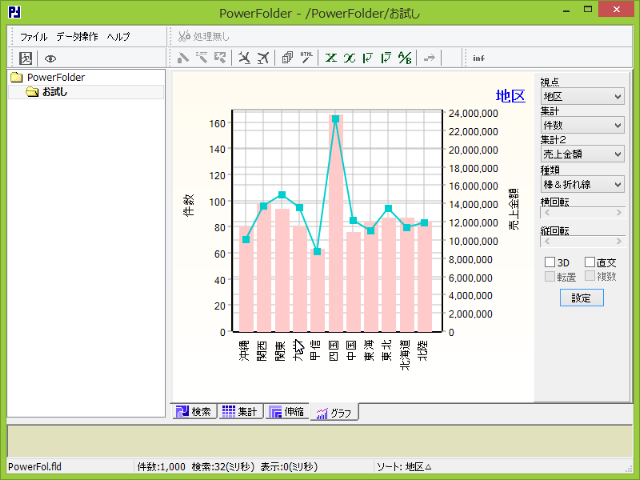640x480 pixels.
Task: Click the second green Excel X icon
Action: (349, 58)
